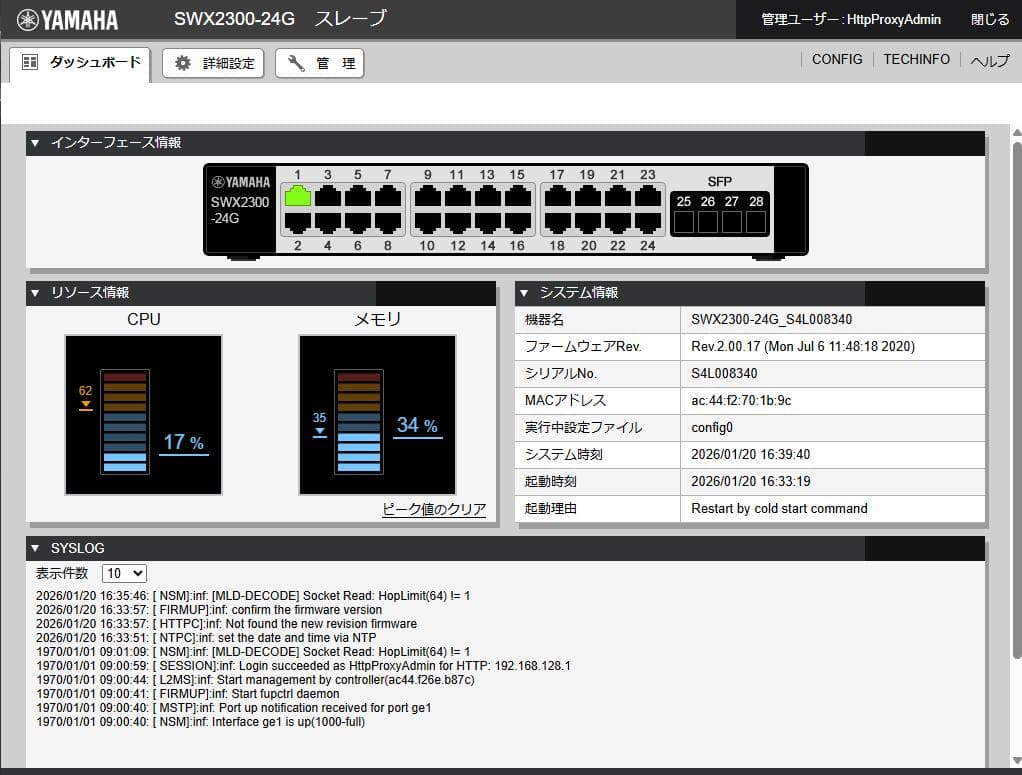
Task: Open the 表示件数 count dropdown
Action: 125,573
